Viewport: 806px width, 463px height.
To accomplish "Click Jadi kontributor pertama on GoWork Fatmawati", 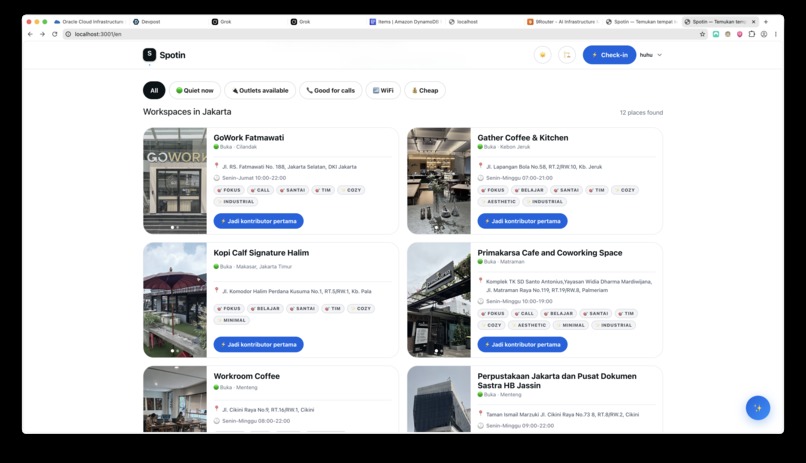I will click(259, 221).
